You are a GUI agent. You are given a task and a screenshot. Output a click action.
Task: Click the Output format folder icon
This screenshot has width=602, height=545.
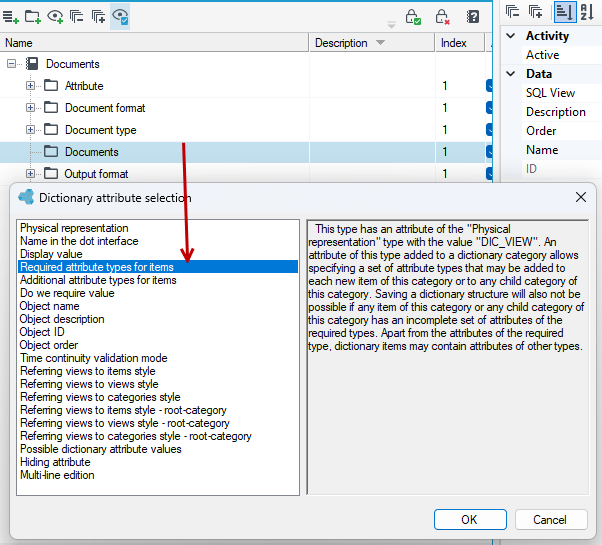click(51, 173)
